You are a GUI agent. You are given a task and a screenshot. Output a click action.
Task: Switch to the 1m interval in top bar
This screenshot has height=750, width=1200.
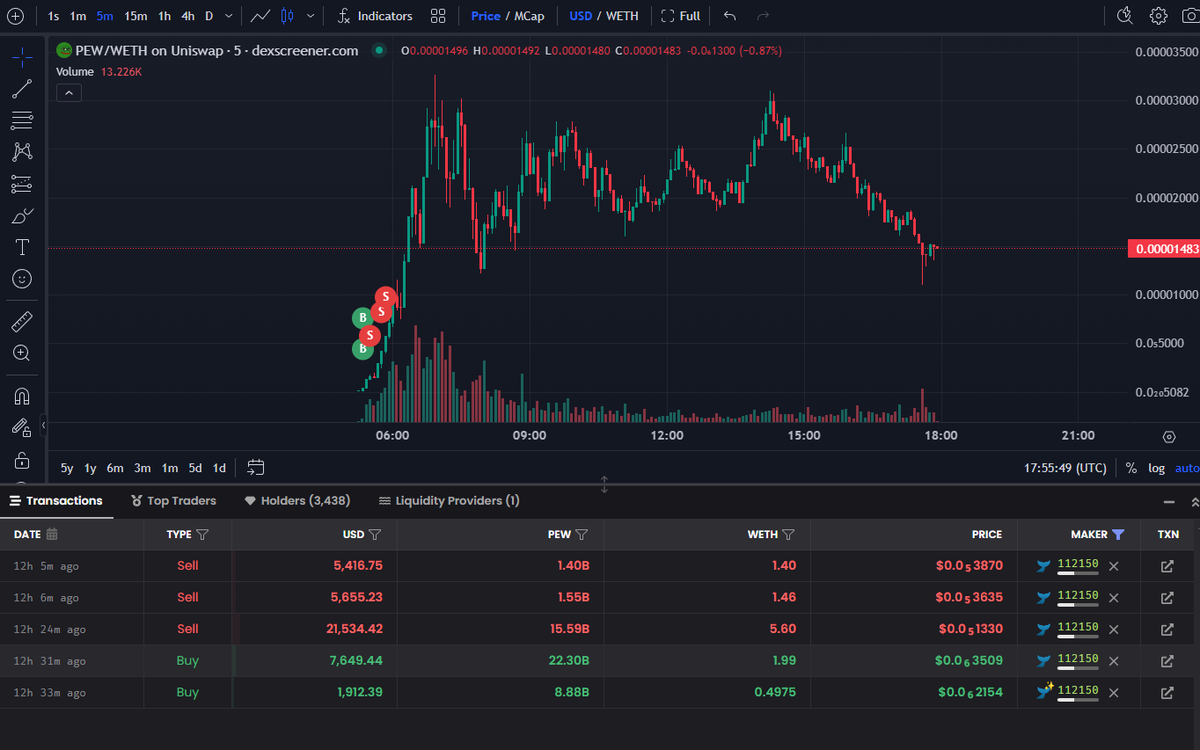[x=78, y=16]
